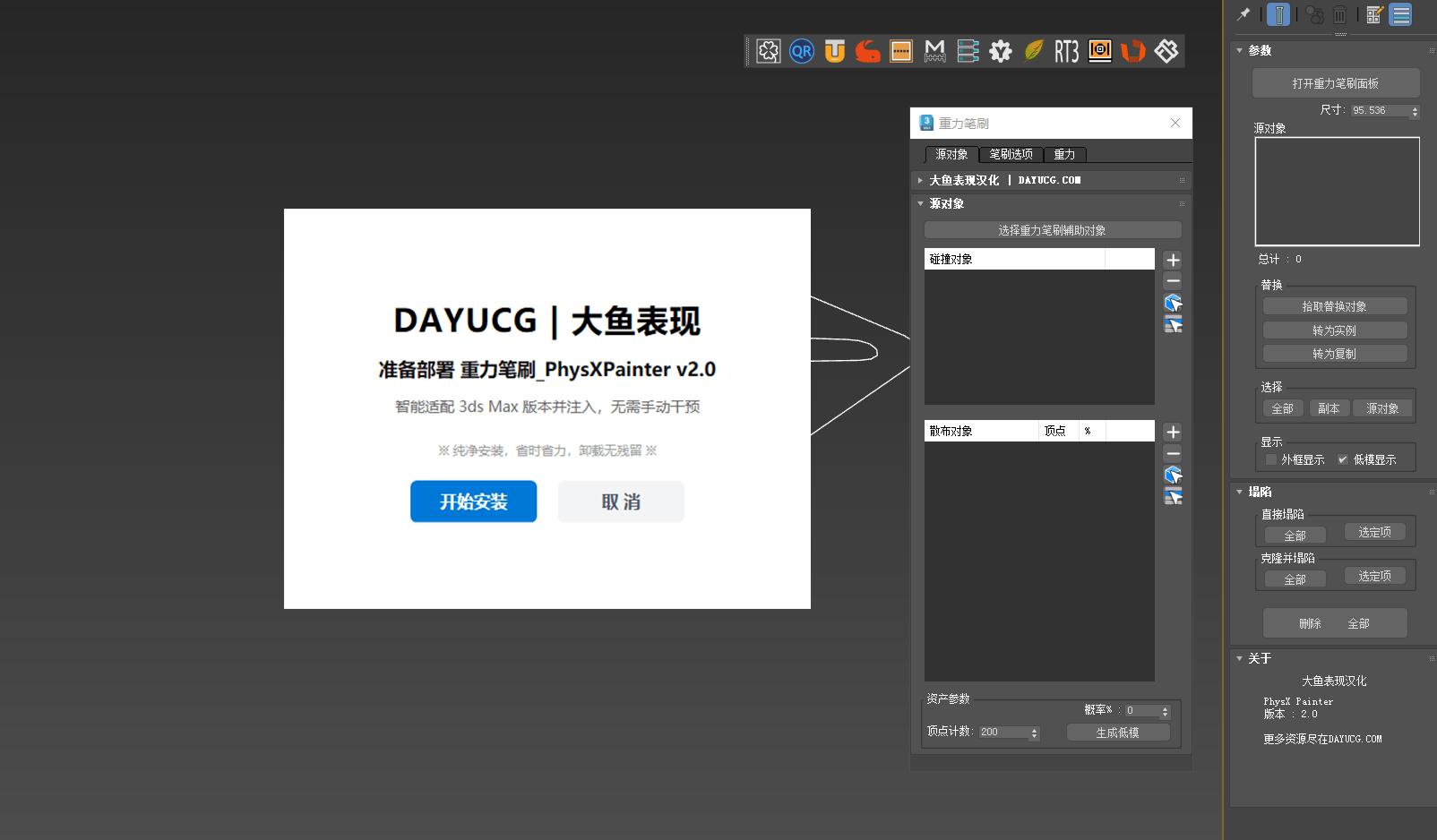1437x840 pixels.
Task: Select 全部 in the 选择 group
Action: point(1283,408)
